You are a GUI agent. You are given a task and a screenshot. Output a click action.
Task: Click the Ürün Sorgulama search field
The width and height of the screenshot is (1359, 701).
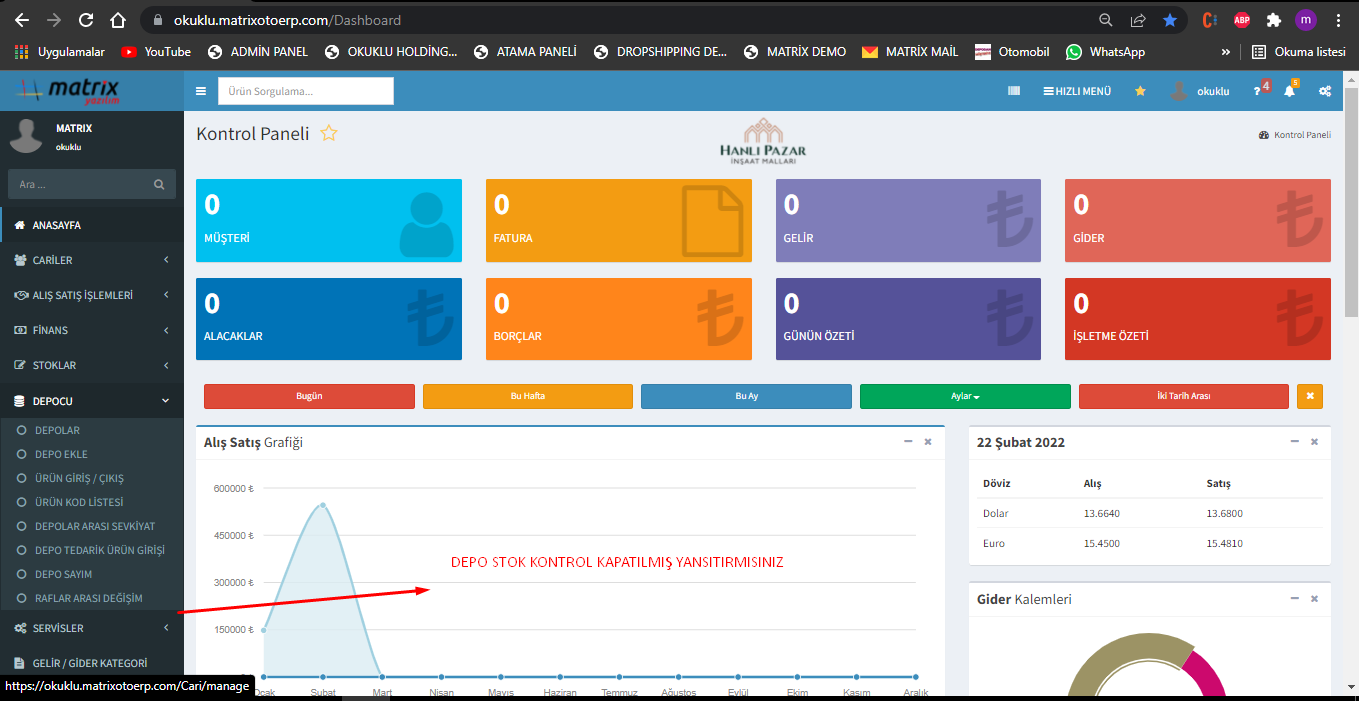[305, 91]
